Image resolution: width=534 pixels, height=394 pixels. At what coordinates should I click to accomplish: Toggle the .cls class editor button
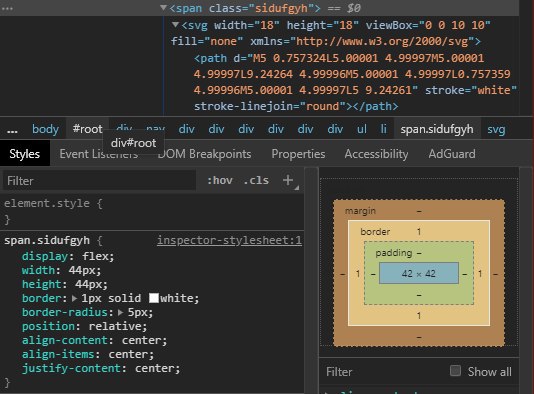click(256, 180)
